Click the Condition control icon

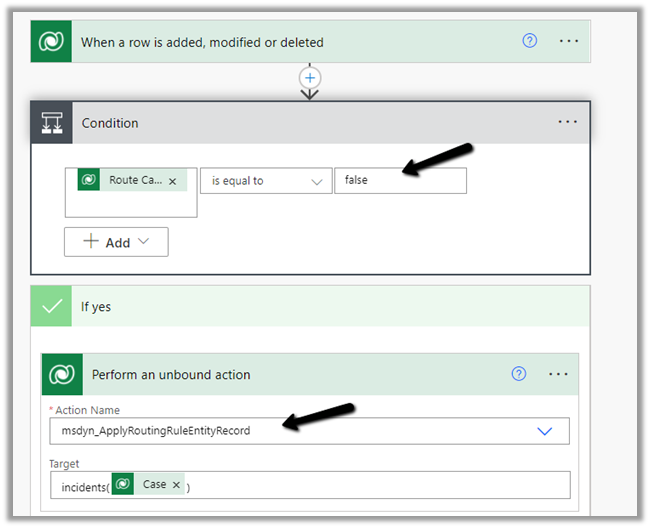point(52,123)
